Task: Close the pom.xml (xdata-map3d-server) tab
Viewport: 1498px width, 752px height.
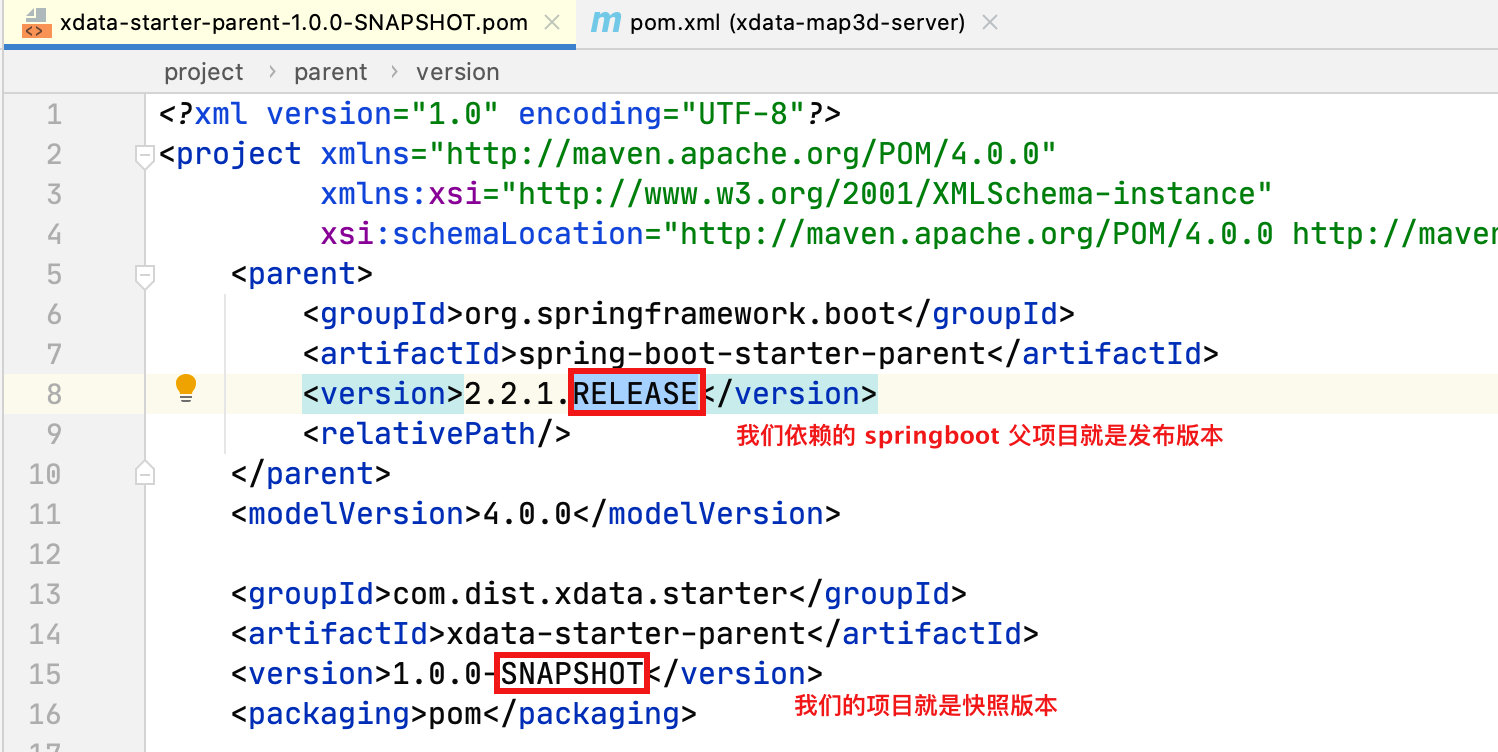Action: point(990,22)
